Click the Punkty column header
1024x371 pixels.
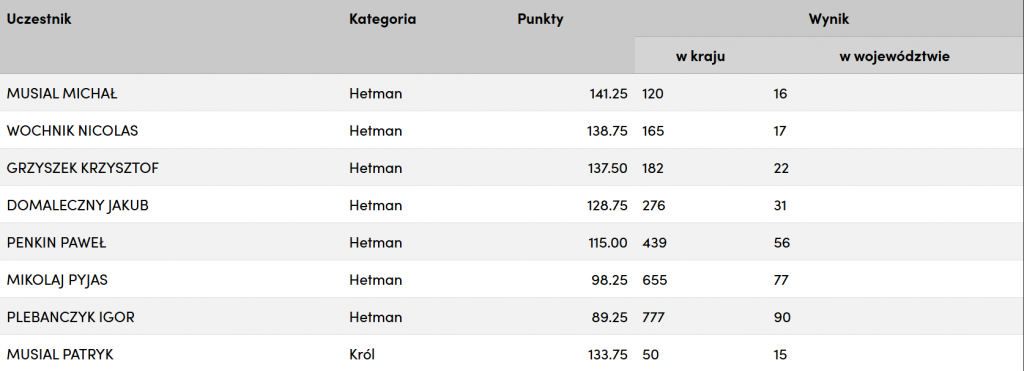pyautogui.click(x=540, y=20)
